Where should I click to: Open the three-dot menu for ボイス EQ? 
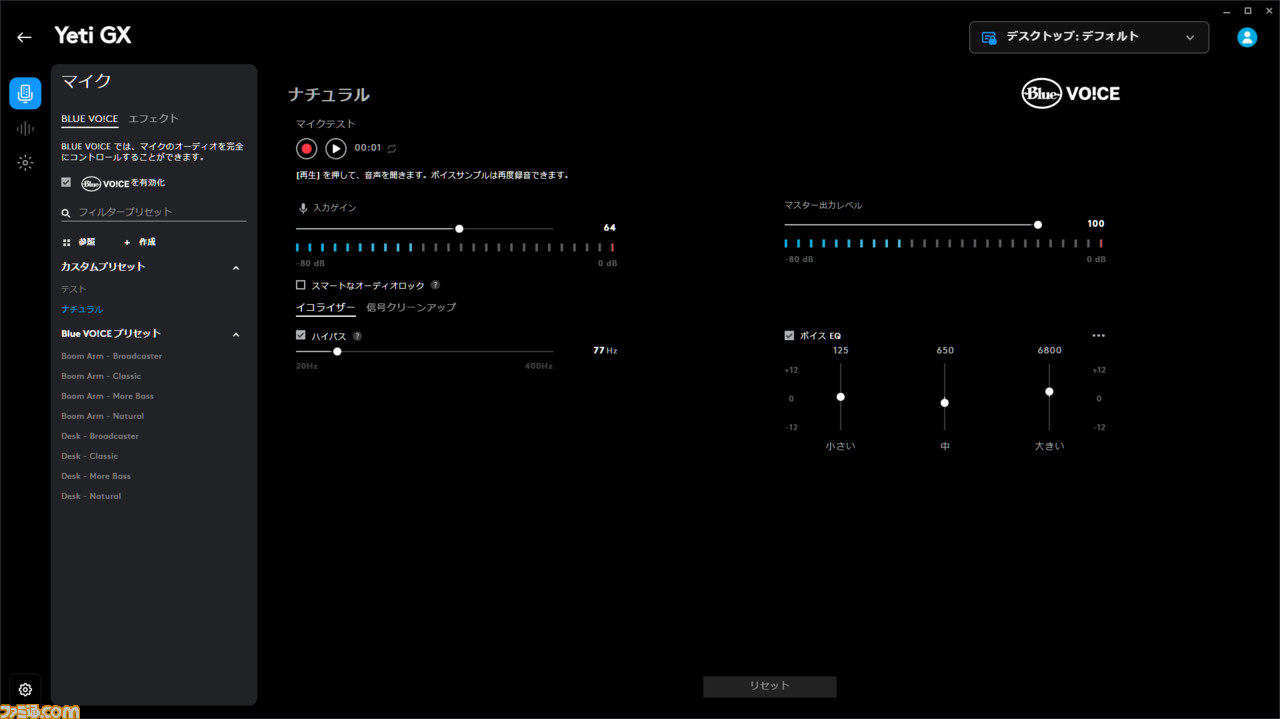pyautogui.click(x=1099, y=336)
